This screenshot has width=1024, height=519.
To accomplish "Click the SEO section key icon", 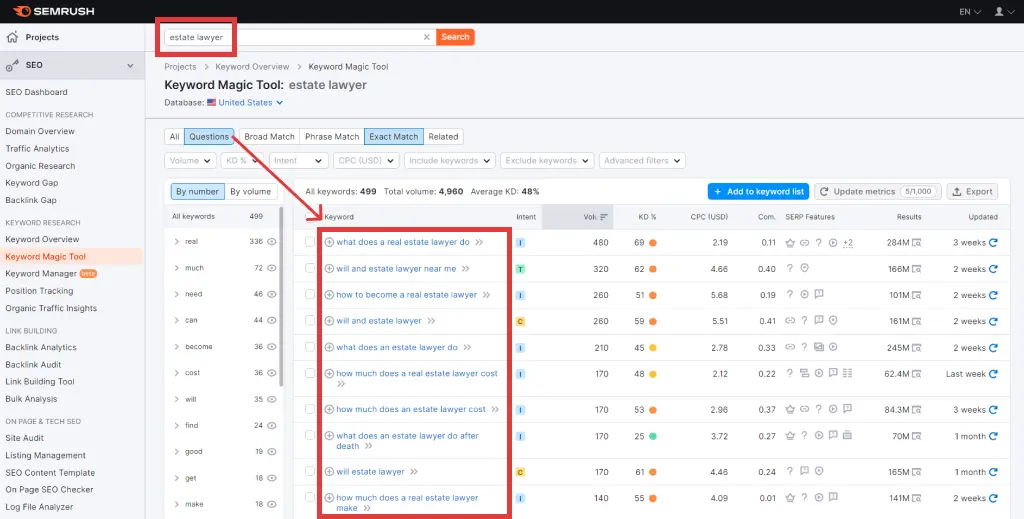I will (12, 65).
